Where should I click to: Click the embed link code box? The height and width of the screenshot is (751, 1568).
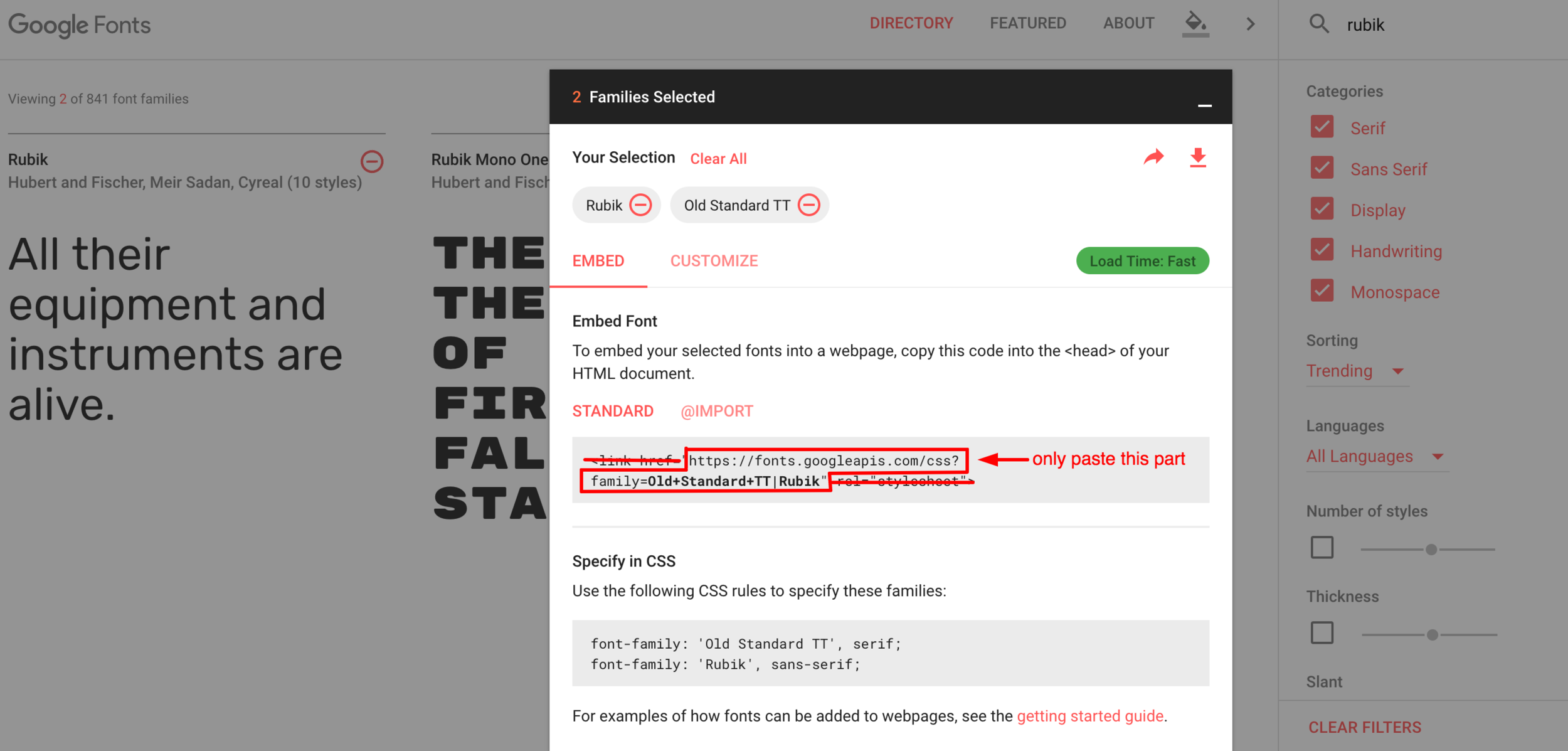click(891, 470)
